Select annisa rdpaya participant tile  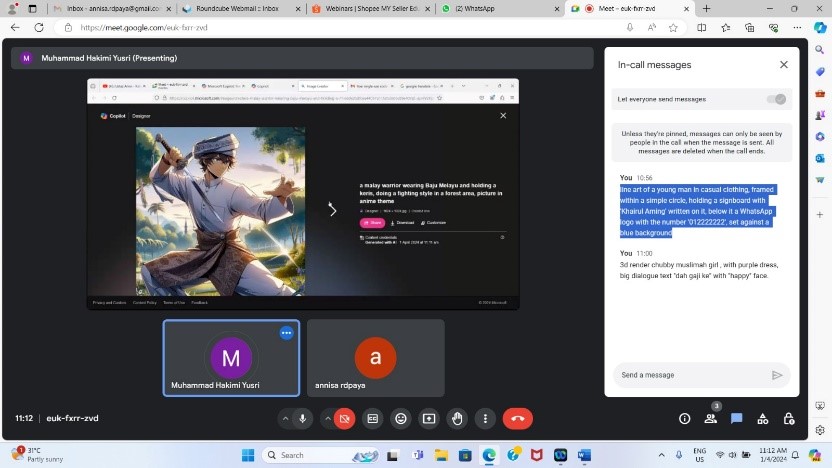pos(376,358)
